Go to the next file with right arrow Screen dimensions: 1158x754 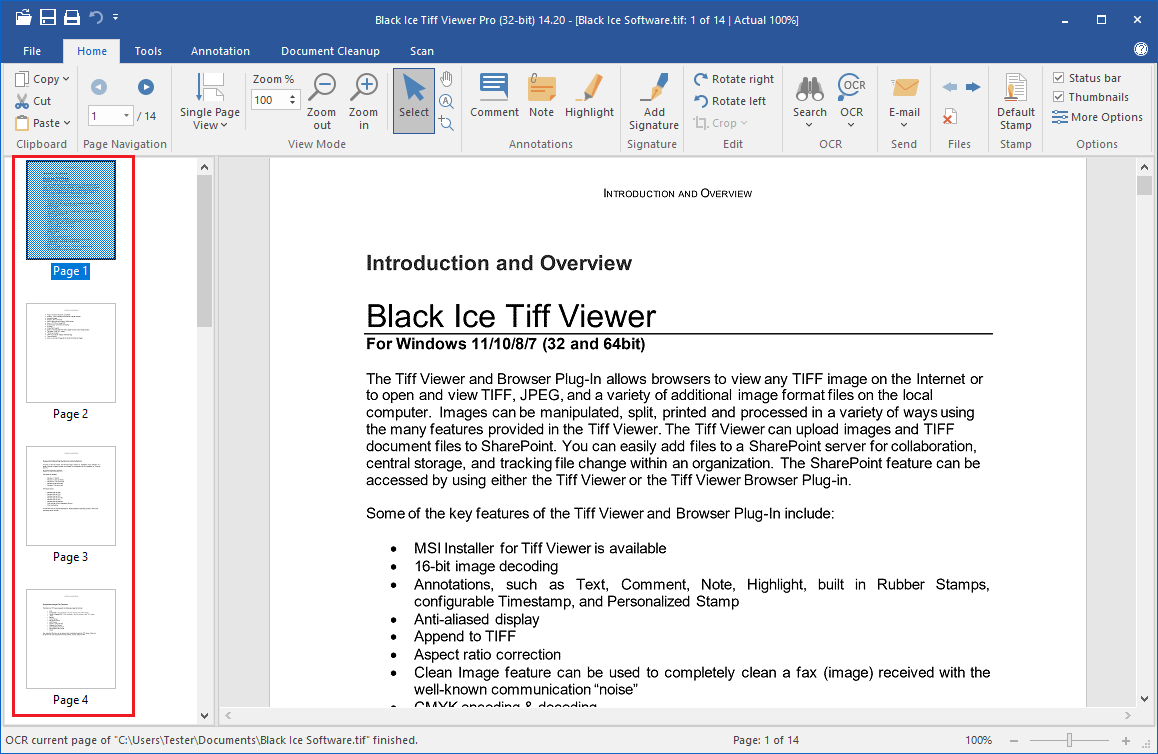pyautogui.click(x=973, y=87)
